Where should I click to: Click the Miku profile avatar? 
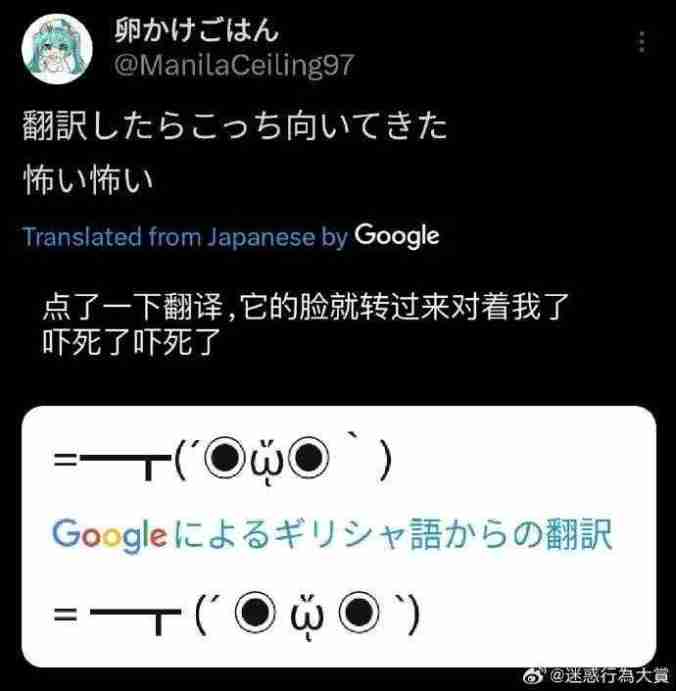[57, 48]
